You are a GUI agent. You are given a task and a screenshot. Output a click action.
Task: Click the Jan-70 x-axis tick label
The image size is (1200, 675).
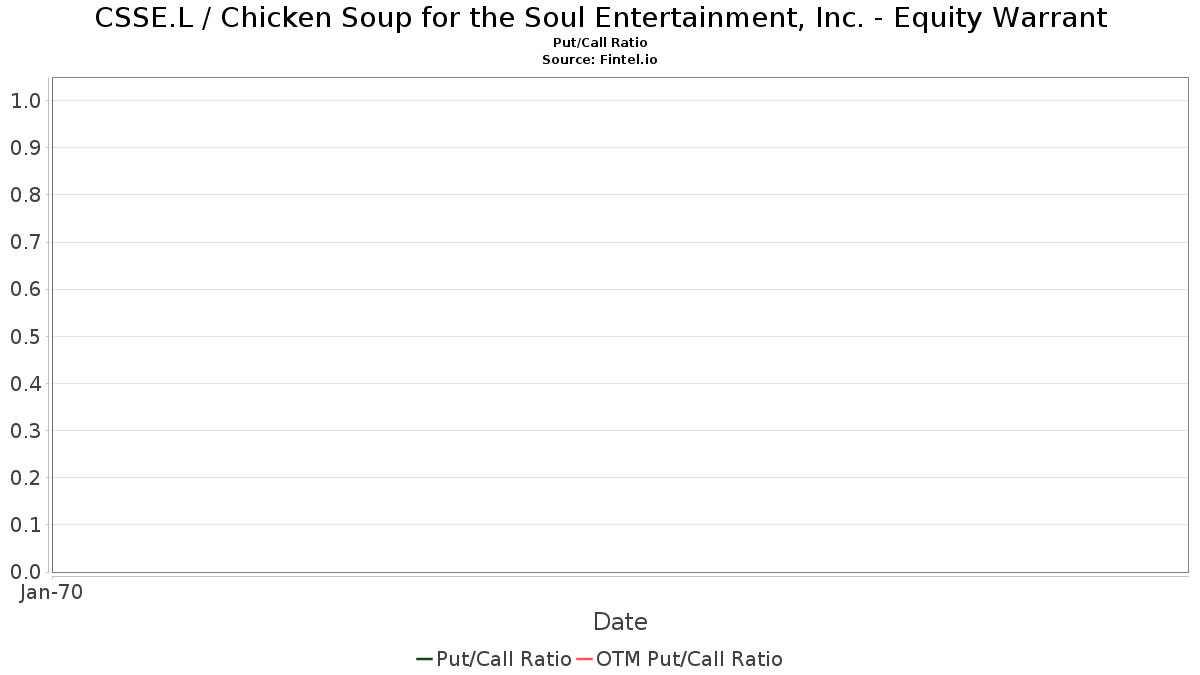point(51,592)
